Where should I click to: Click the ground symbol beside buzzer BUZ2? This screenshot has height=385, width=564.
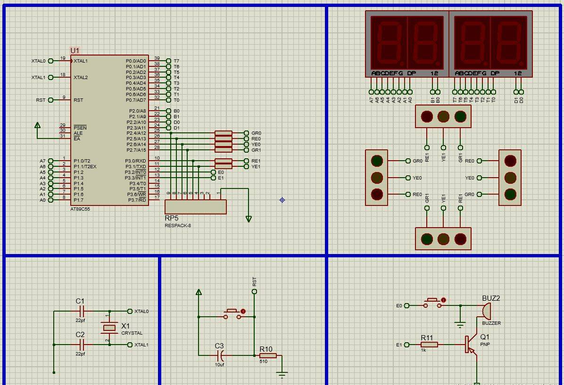click(x=460, y=325)
